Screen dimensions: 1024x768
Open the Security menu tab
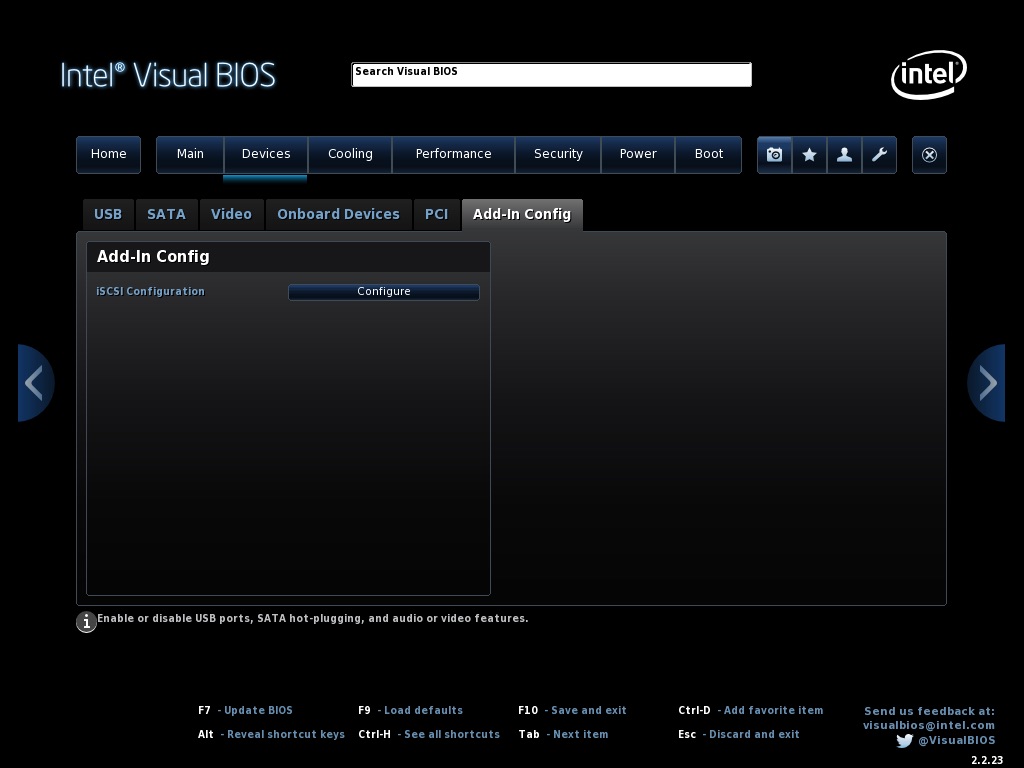(558, 154)
